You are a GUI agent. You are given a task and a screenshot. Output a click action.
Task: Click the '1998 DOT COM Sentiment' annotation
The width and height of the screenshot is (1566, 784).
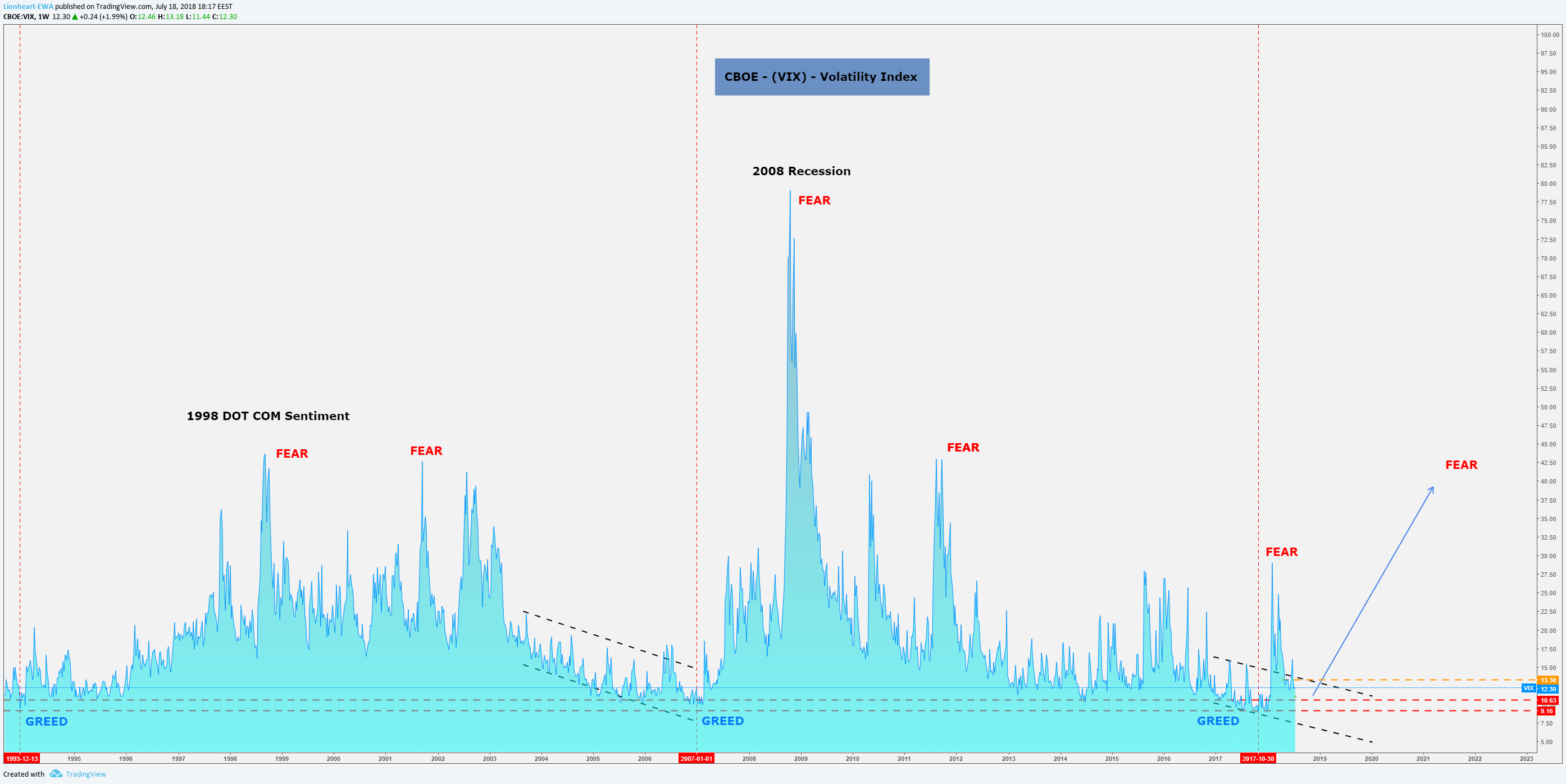tap(268, 416)
